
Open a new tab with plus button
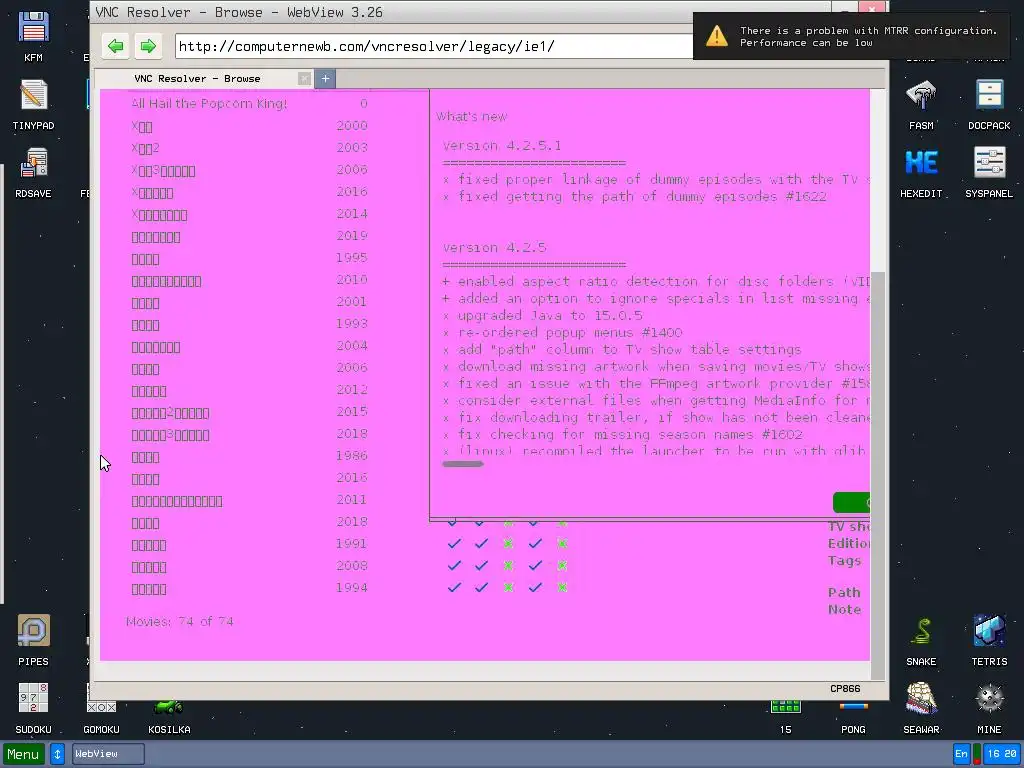[325, 79]
